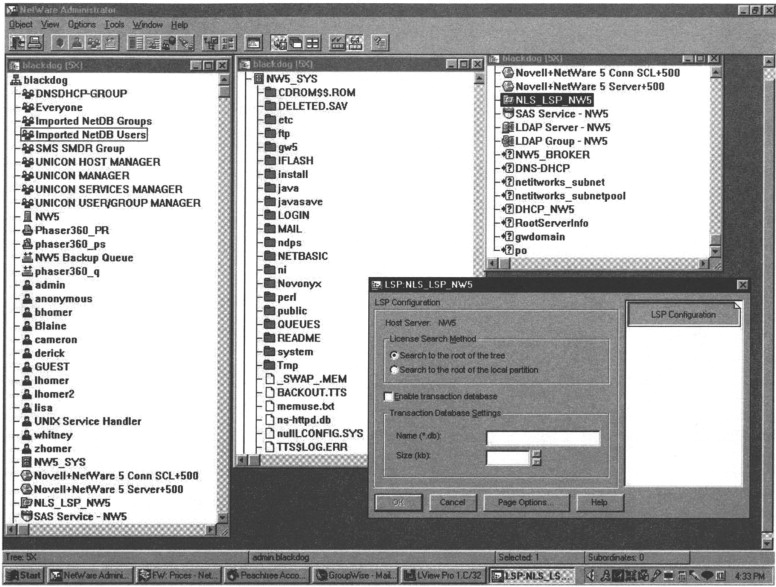
Task: Open the Options menu
Action: click(82, 24)
